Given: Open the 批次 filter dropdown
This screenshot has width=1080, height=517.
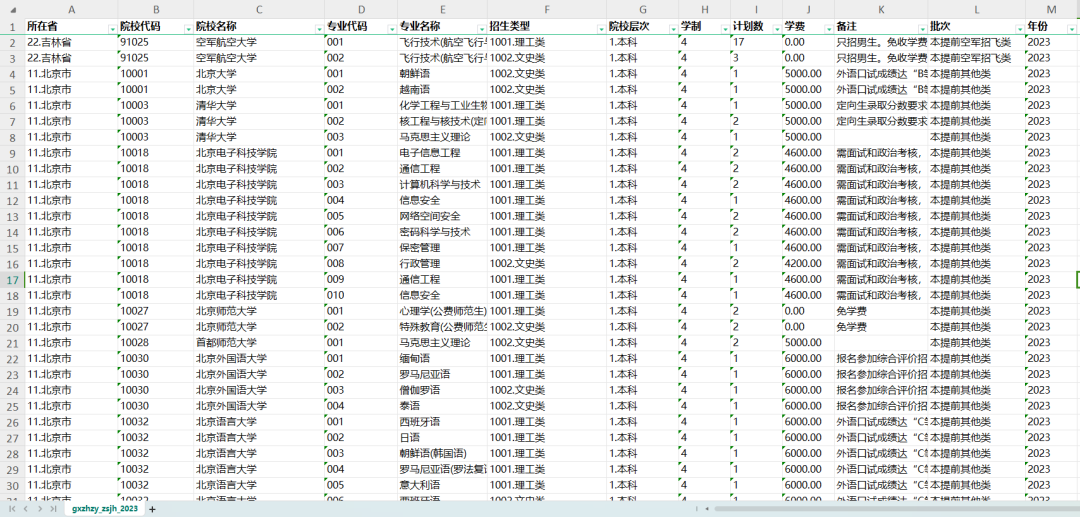Looking at the screenshot, I should (x=1019, y=28).
